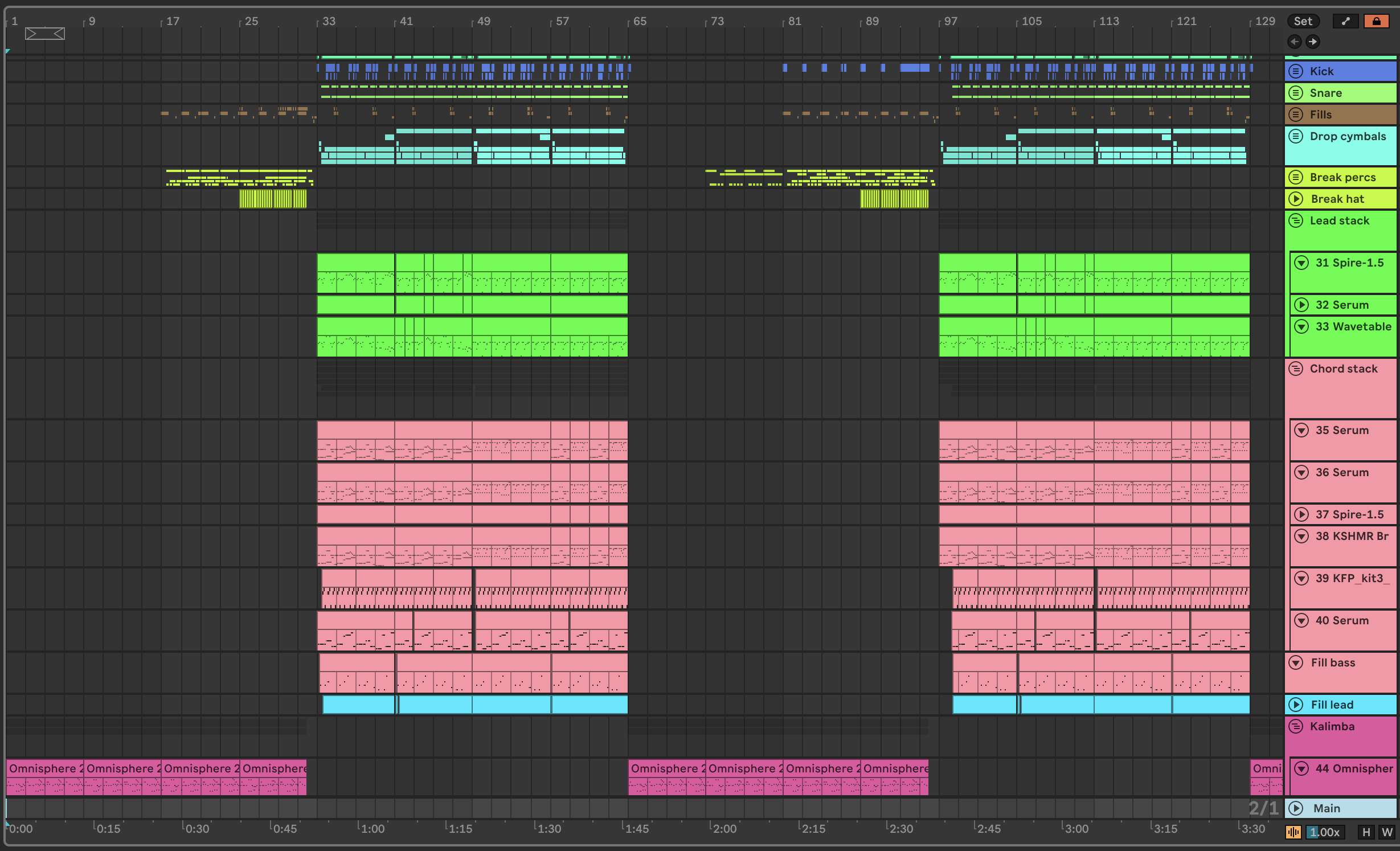The width and height of the screenshot is (1400, 851).
Task: Toggle the lock envelopes button
Action: [1376, 21]
